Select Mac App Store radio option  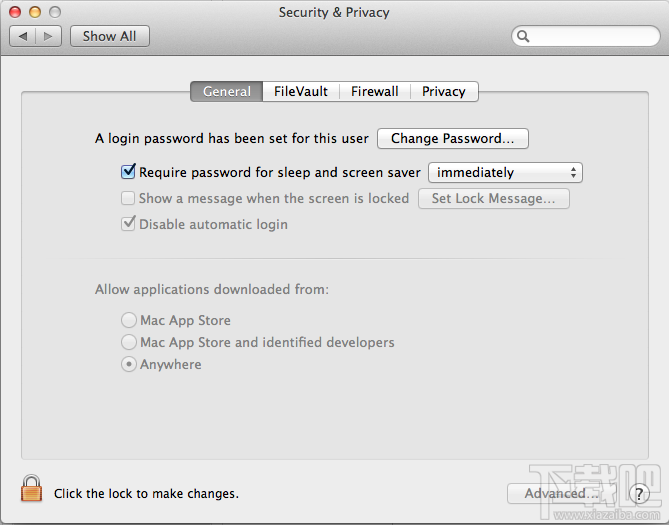click(x=129, y=320)
